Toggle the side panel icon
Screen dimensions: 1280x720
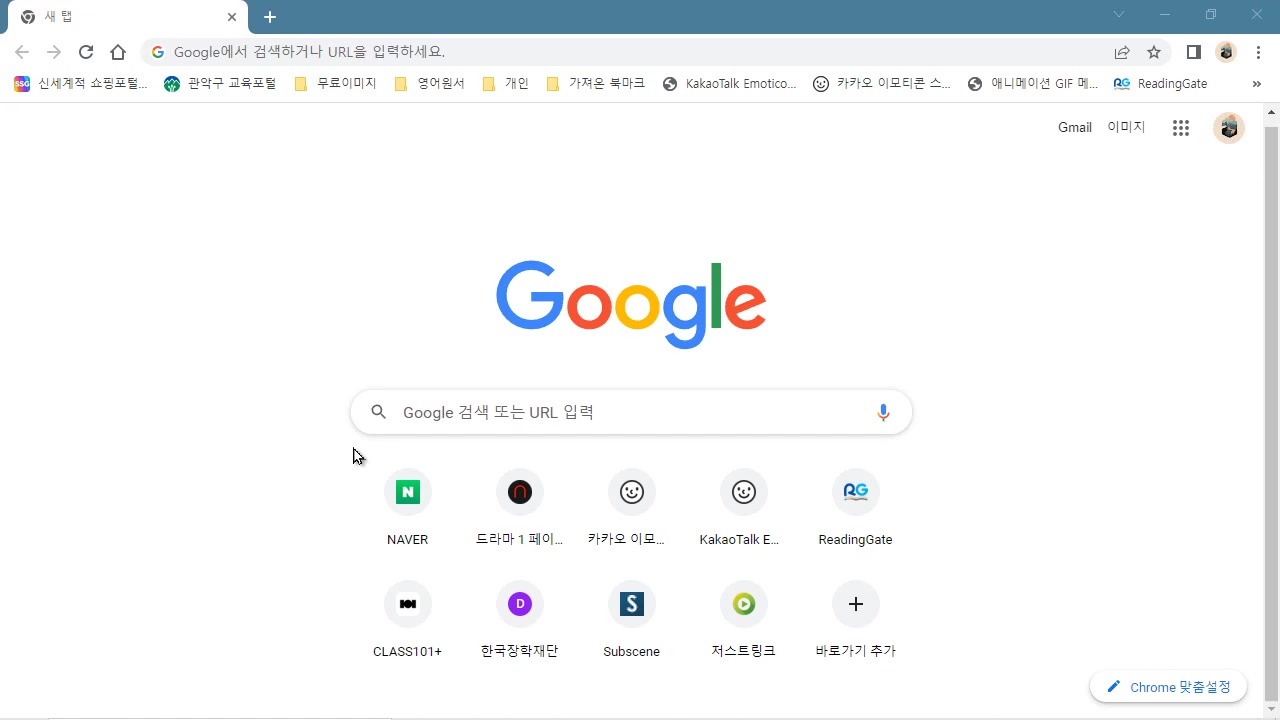click(x=1192, y=52)
